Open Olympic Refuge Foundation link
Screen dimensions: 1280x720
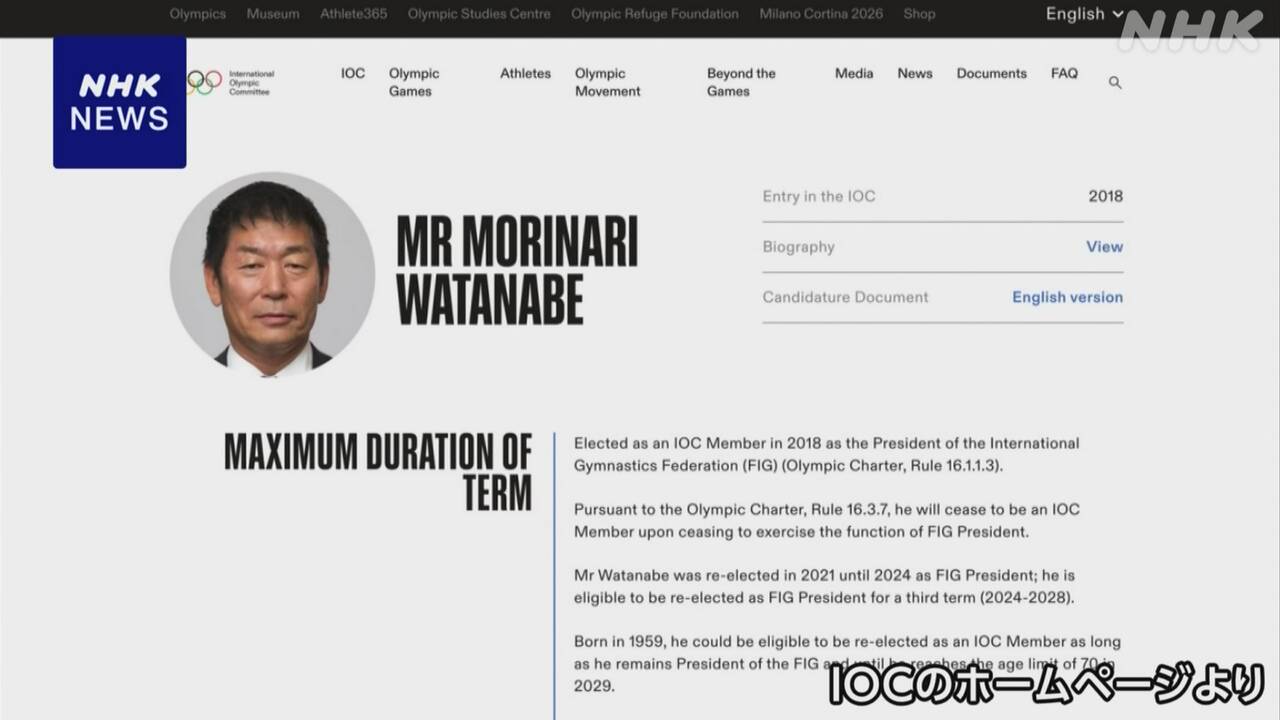(655, 14)
